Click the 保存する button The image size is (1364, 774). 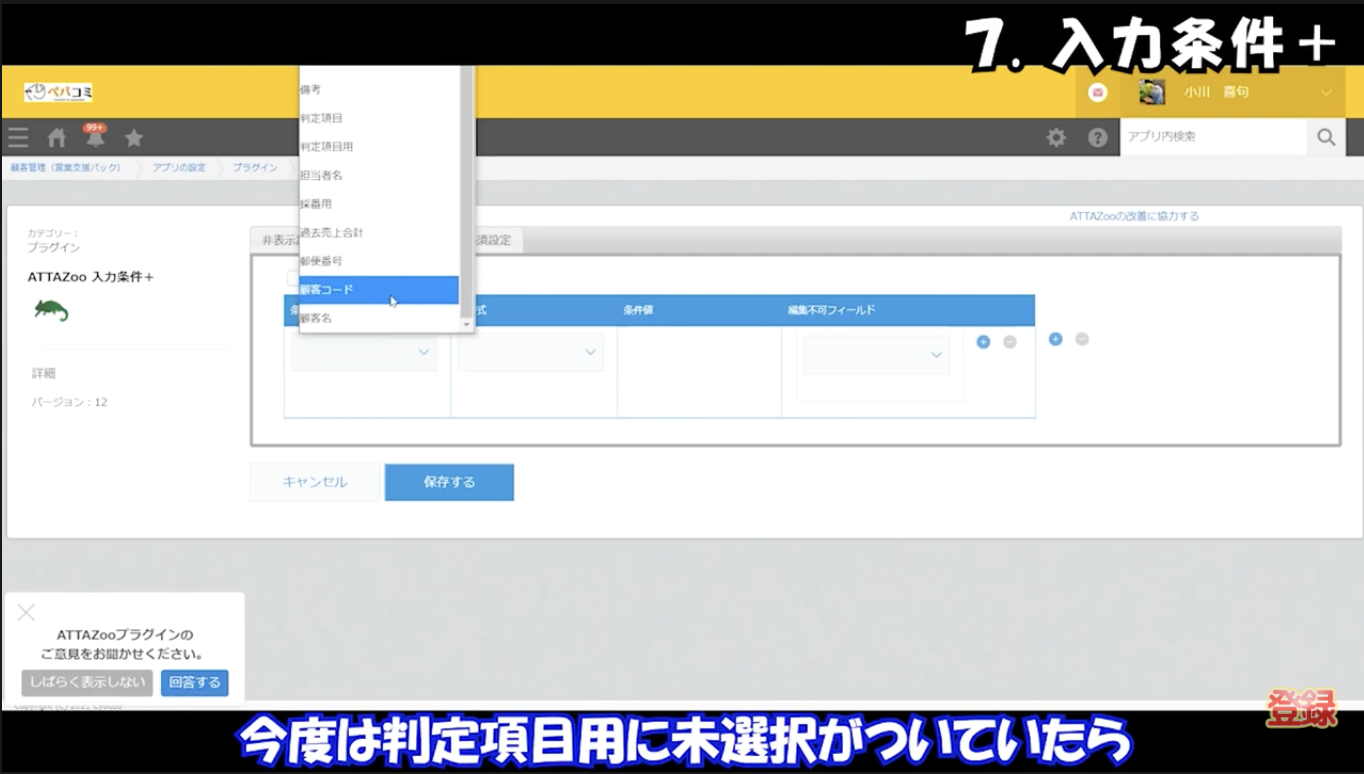(448, 481)
